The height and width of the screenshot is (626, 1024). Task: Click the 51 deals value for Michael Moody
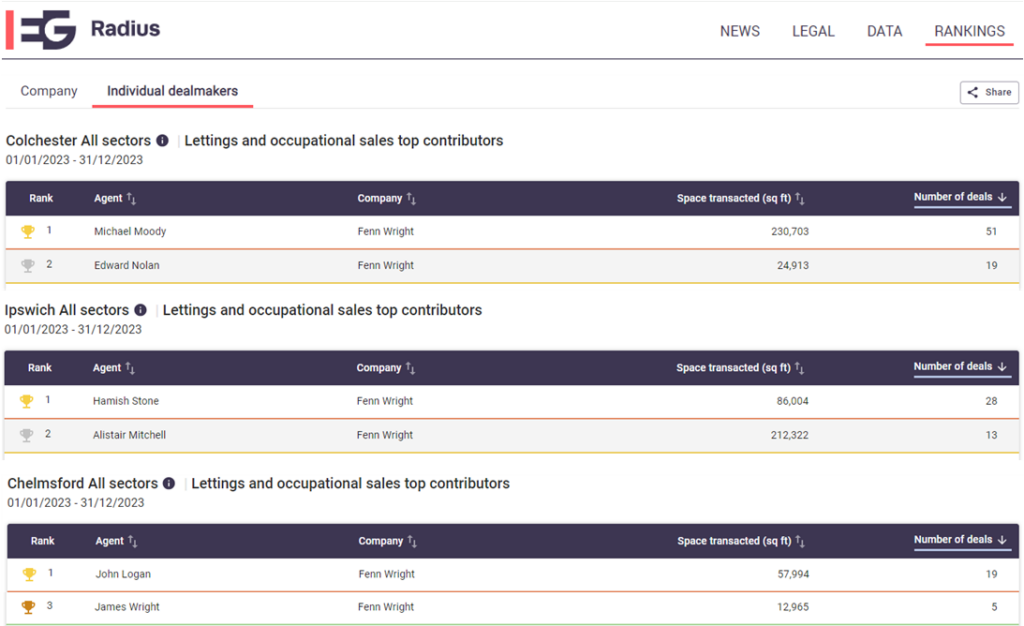991,232
